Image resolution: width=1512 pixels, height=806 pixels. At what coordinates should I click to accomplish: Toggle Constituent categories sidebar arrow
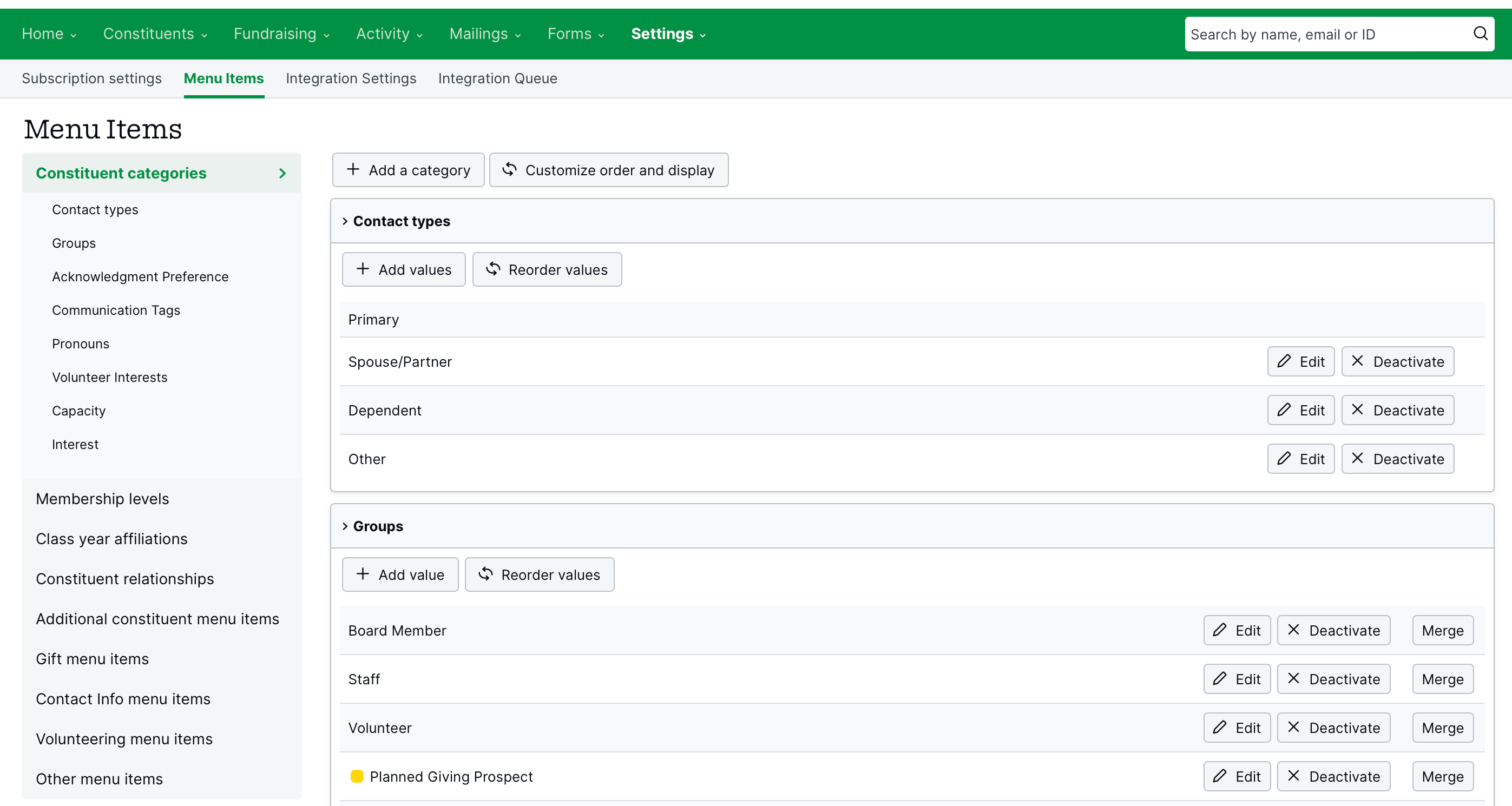click(282, 173)
